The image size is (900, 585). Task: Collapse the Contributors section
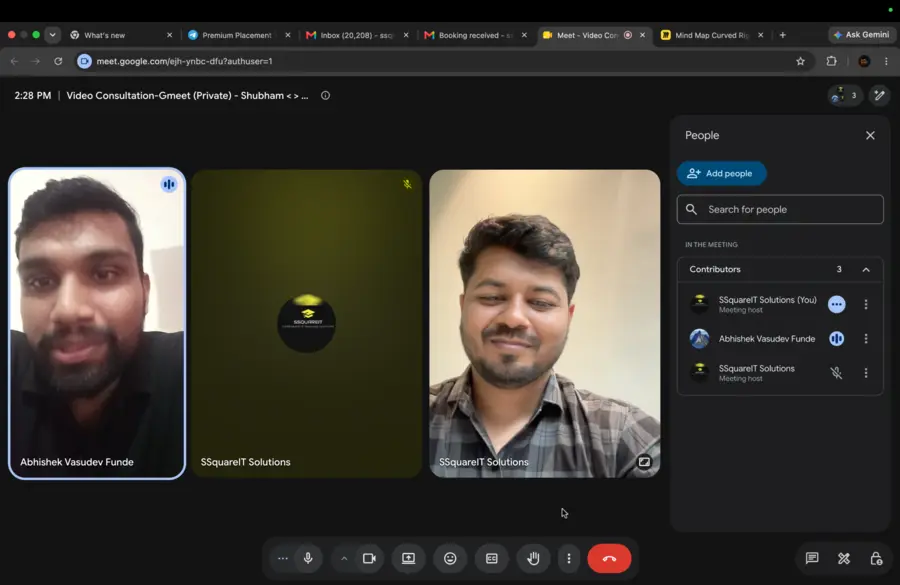click(866, 269)
